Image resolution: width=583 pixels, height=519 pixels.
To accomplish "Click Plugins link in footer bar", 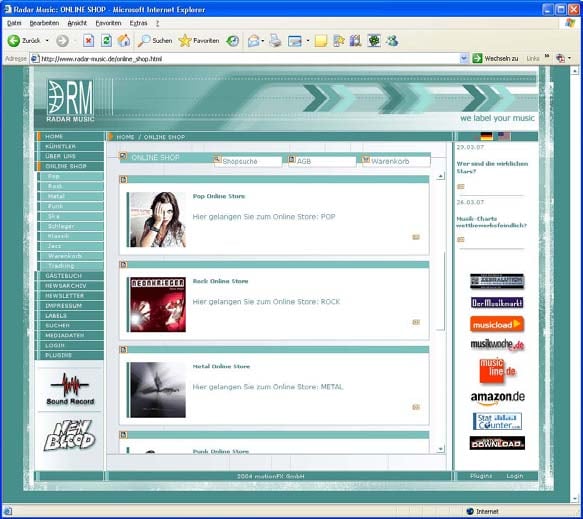I will [481, 476].
